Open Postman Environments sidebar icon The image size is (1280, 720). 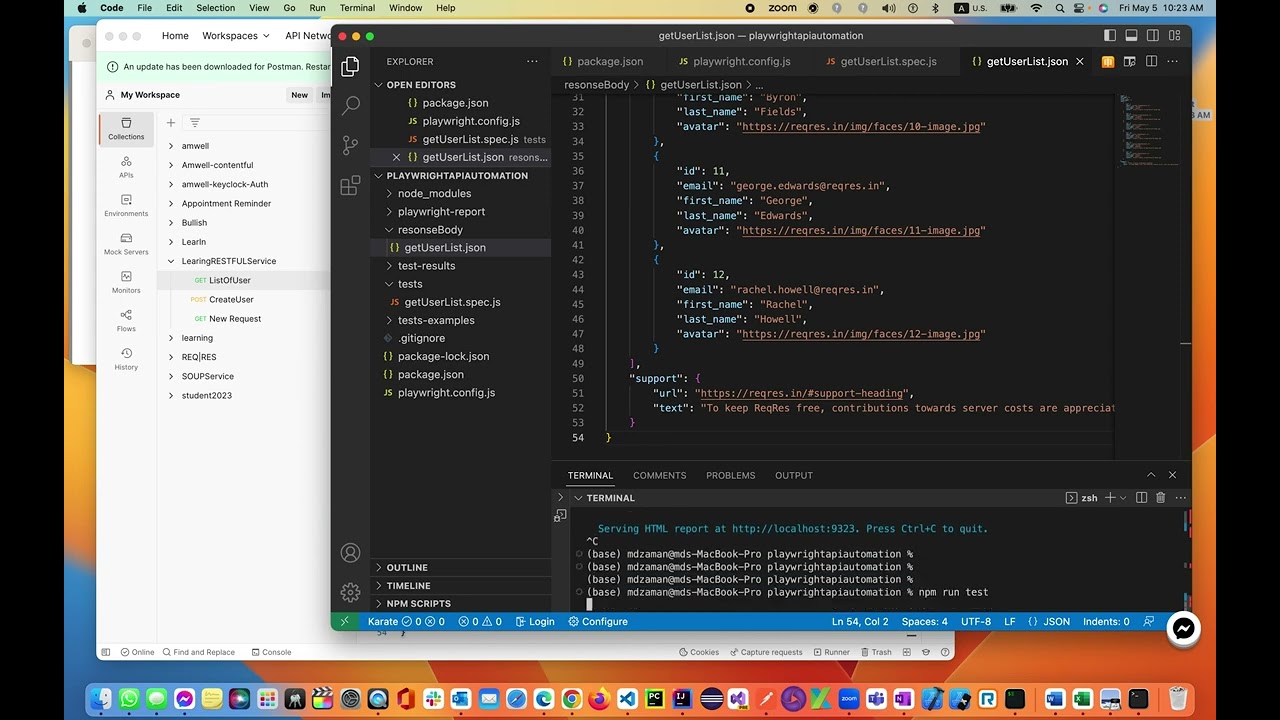click(x=126, y=205)
